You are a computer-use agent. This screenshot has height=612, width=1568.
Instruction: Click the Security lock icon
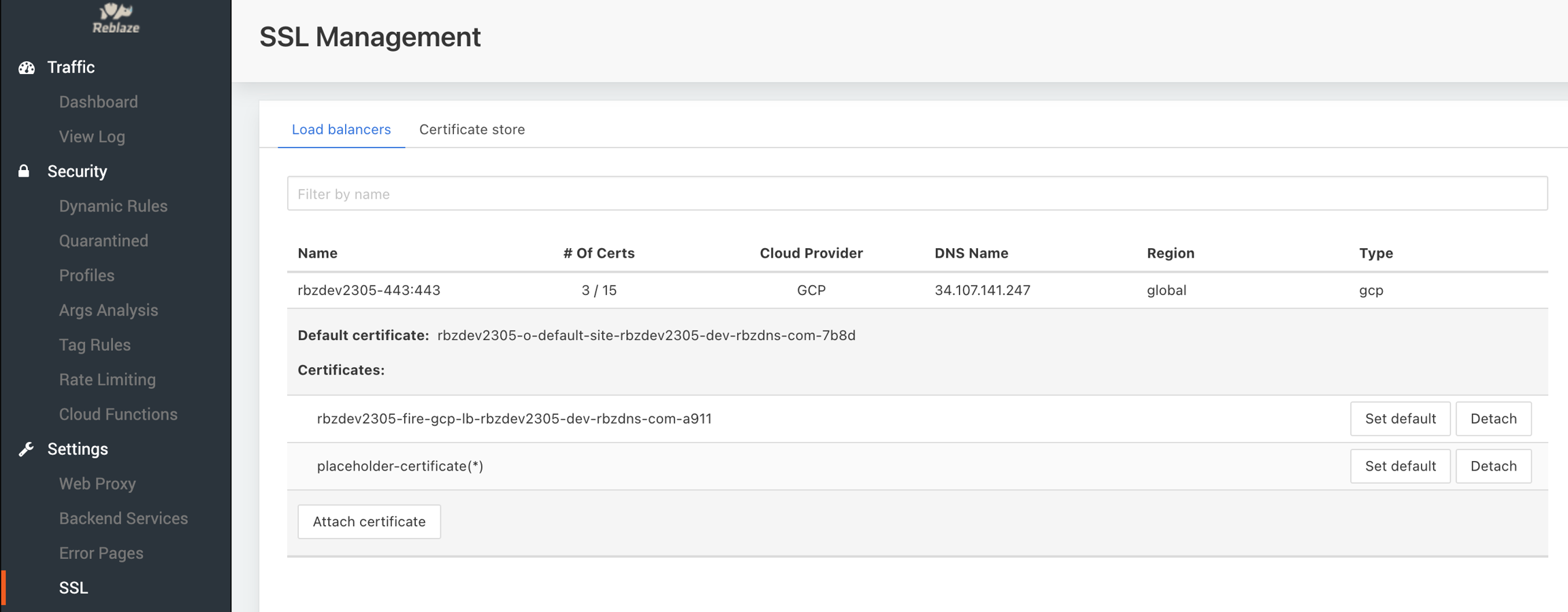coord(24,171)
